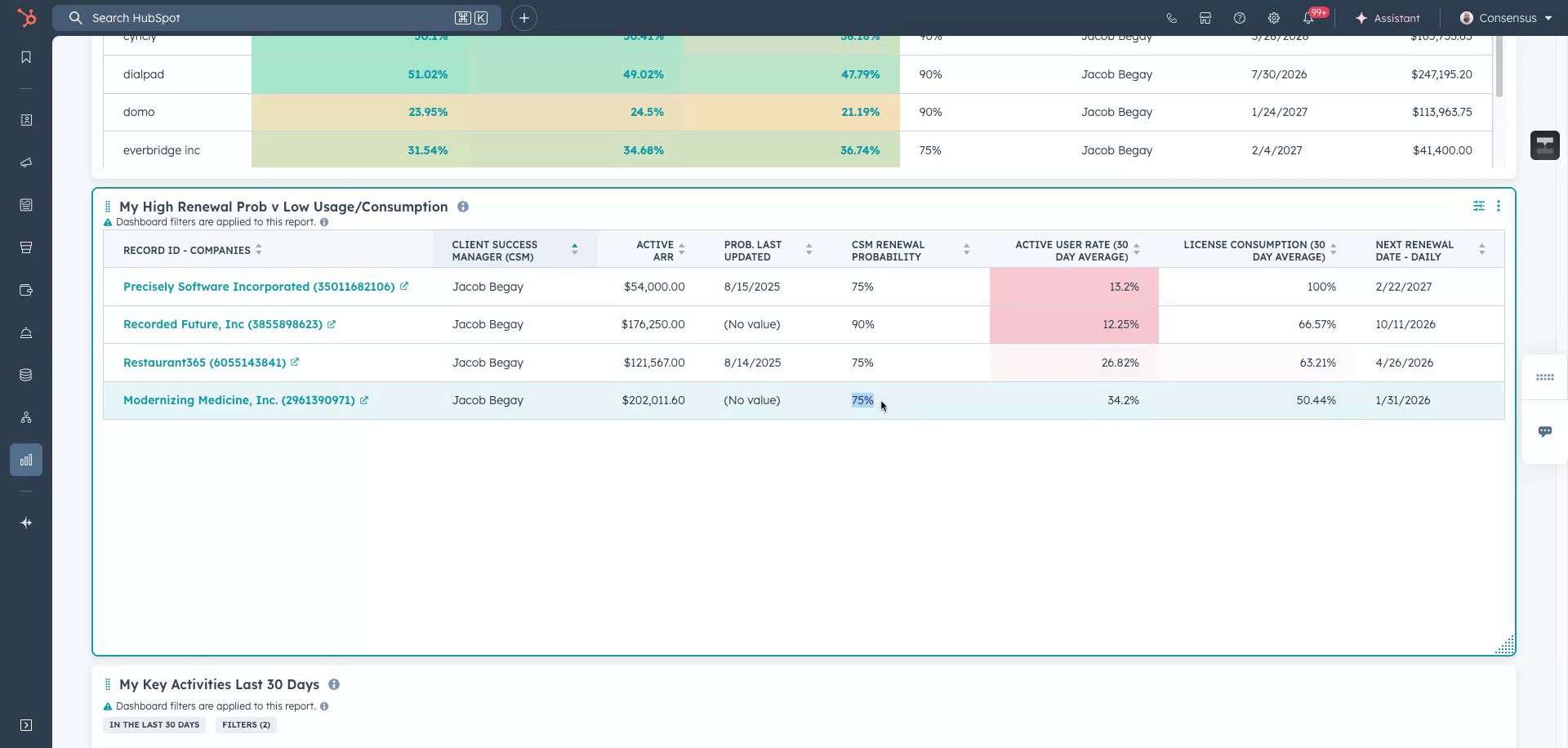Expand the collapsed sidebar via bottom chevron
Viewport: 1568px width, 748px height.
[27, 725]
